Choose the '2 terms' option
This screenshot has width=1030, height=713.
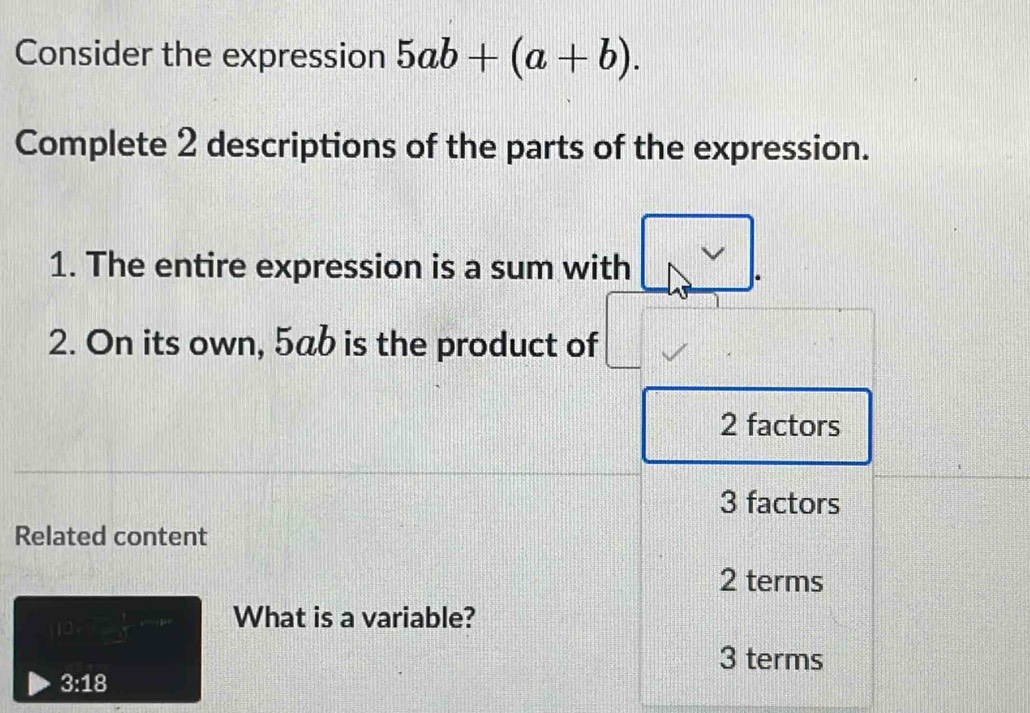coord(770,581)
